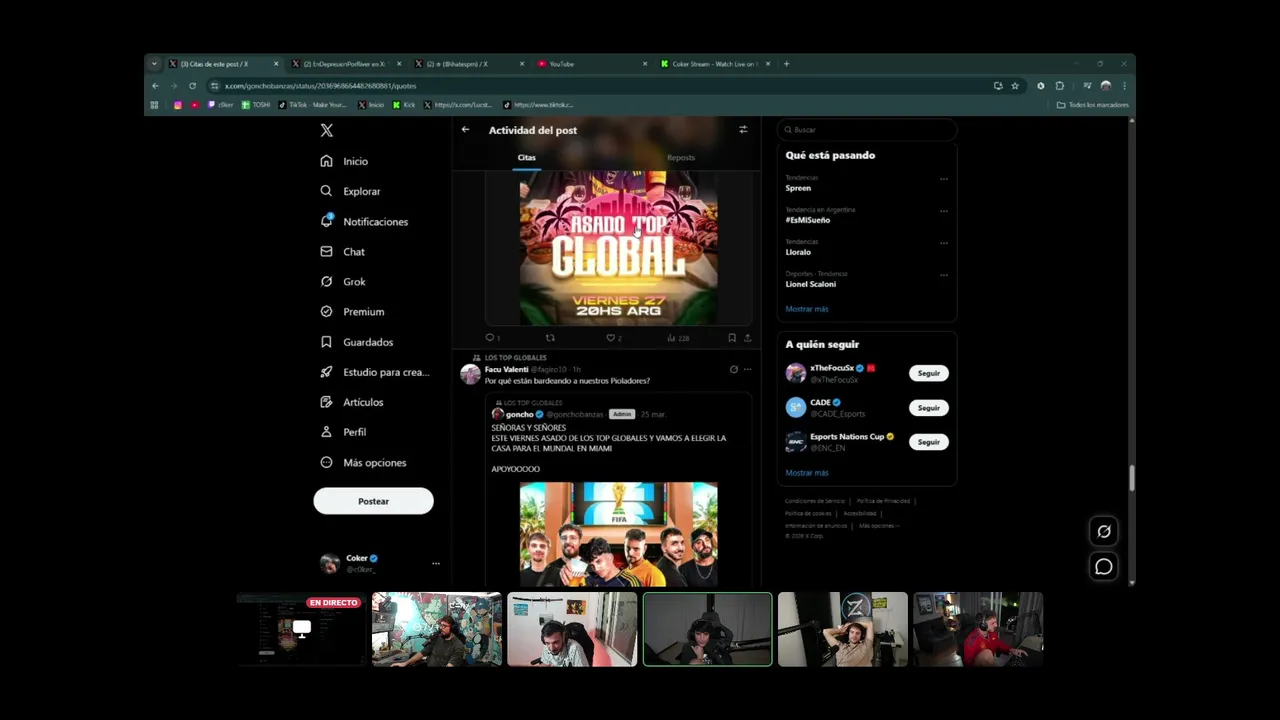
Task: Click Mostrar más under trends
Action: (x=807, y=309)
